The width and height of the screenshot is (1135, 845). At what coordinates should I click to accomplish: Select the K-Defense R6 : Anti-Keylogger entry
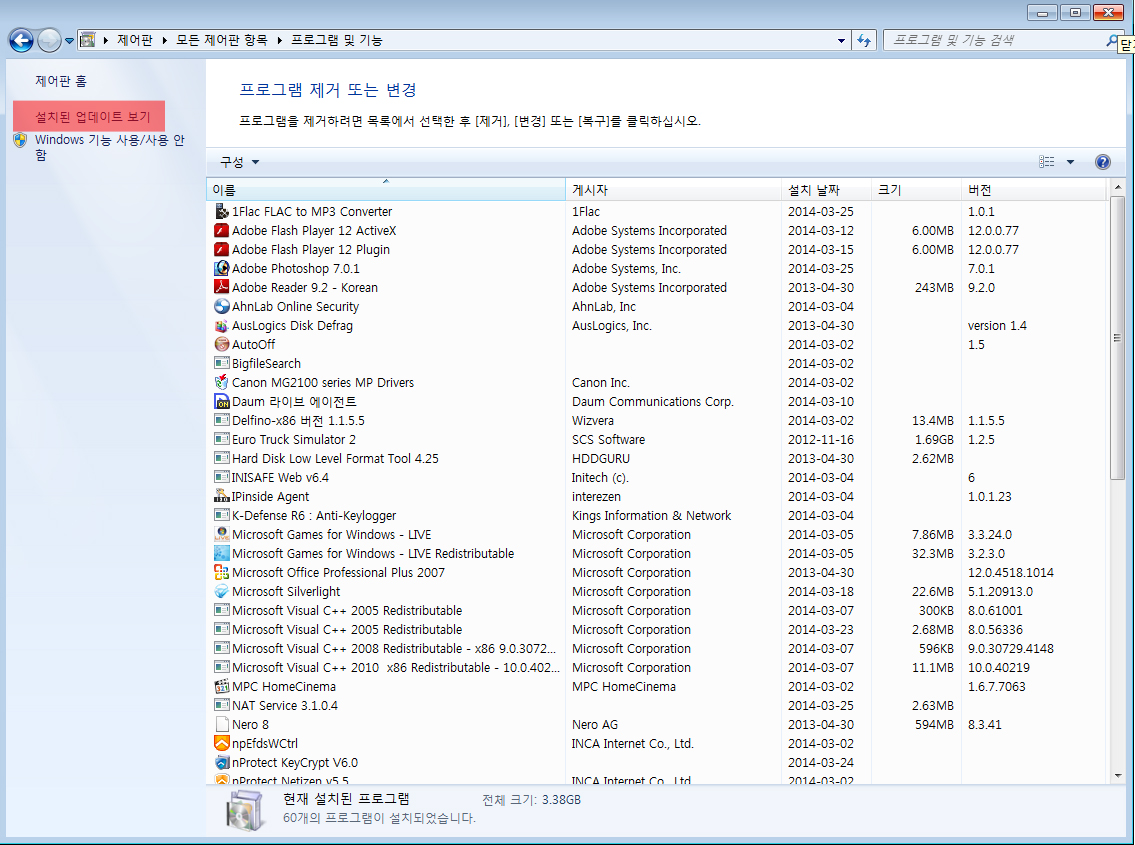657,516
